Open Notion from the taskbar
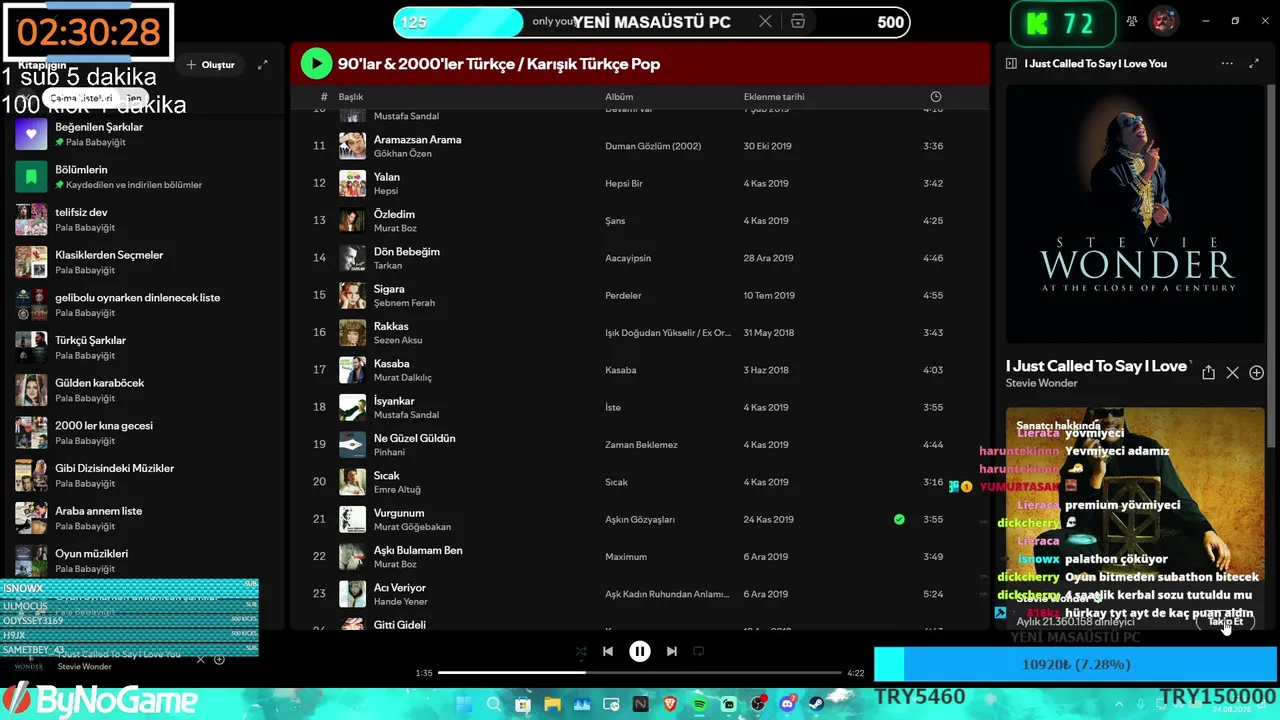 [641, 705]
